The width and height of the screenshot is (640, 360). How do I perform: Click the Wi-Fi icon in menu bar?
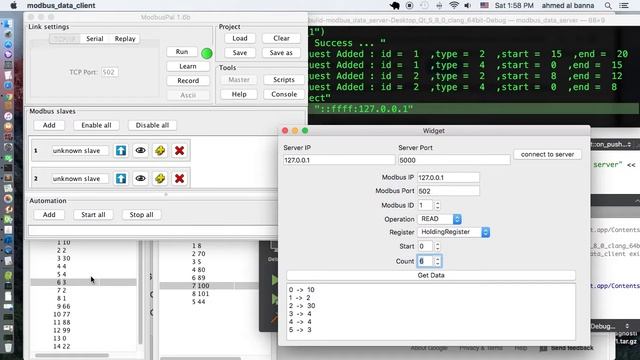pos(453,5)
